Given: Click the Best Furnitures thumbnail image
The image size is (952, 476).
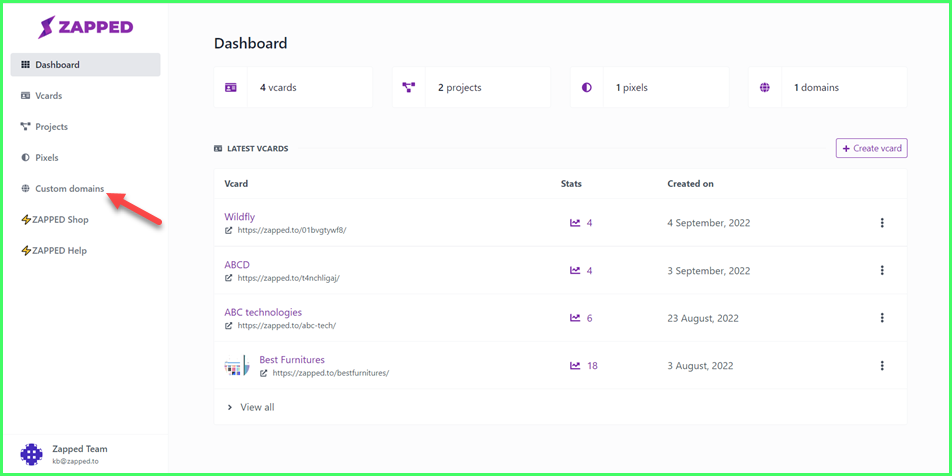Looking at the screenshot, I should click(x=236, y=366).
